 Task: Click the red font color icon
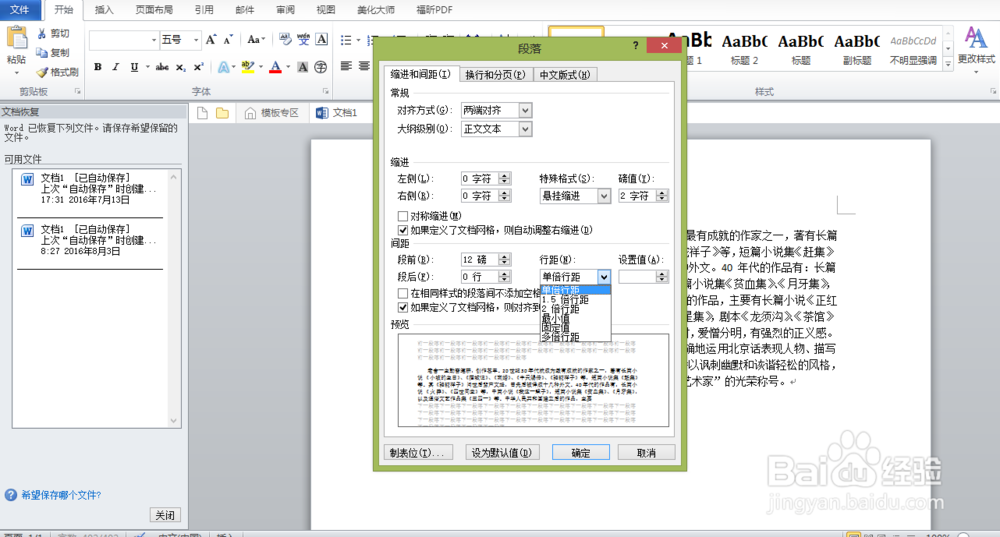point(276,66)
